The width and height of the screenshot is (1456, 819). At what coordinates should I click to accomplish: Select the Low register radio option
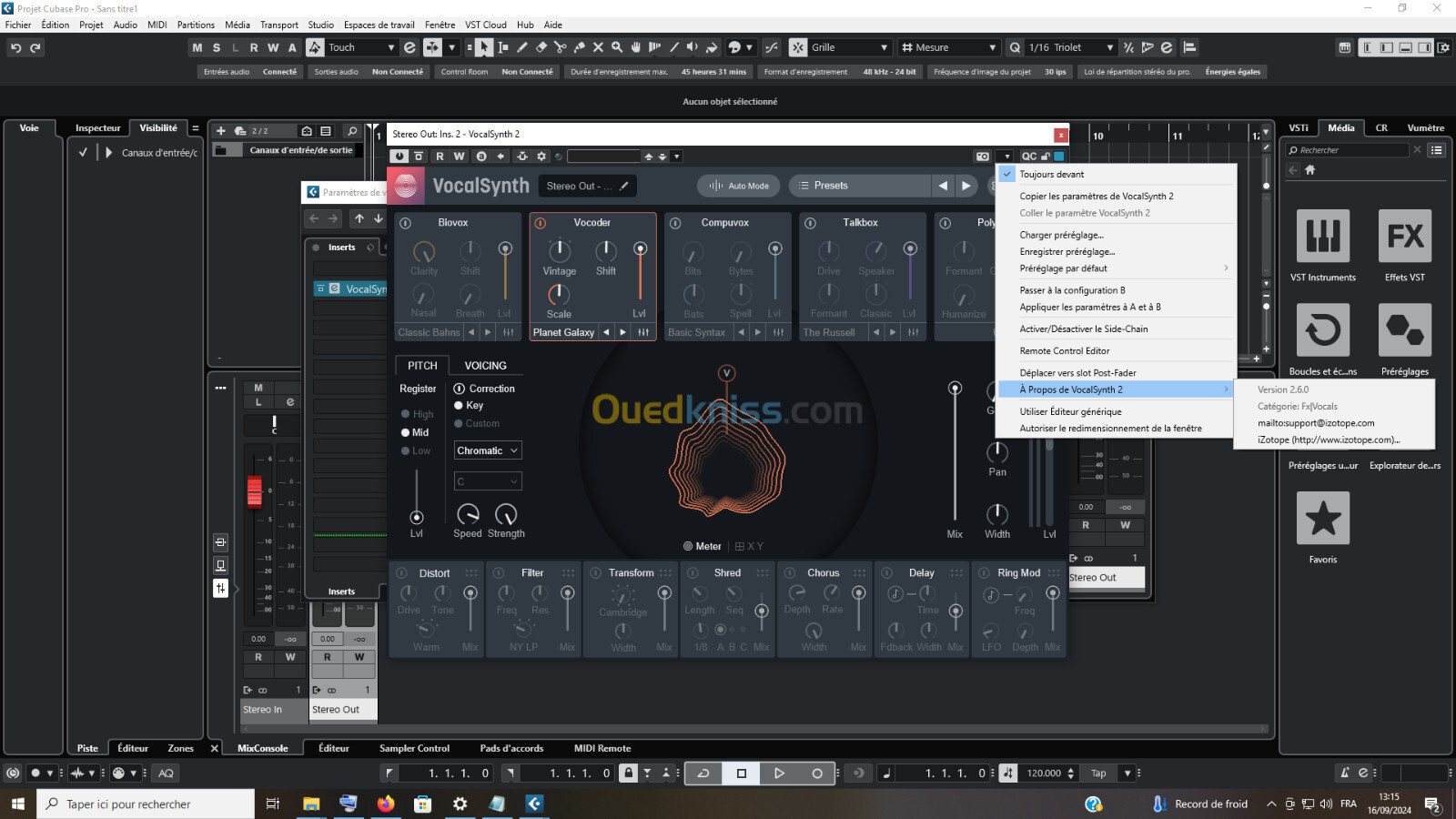click(406, 451)
